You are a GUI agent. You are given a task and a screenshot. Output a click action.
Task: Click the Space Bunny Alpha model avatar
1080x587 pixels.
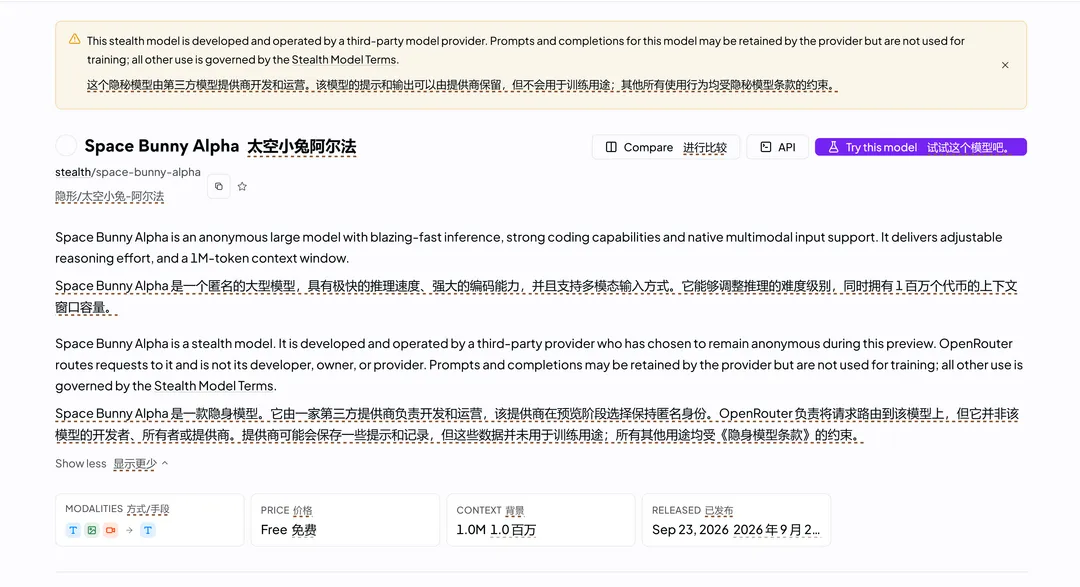(66, 145)
